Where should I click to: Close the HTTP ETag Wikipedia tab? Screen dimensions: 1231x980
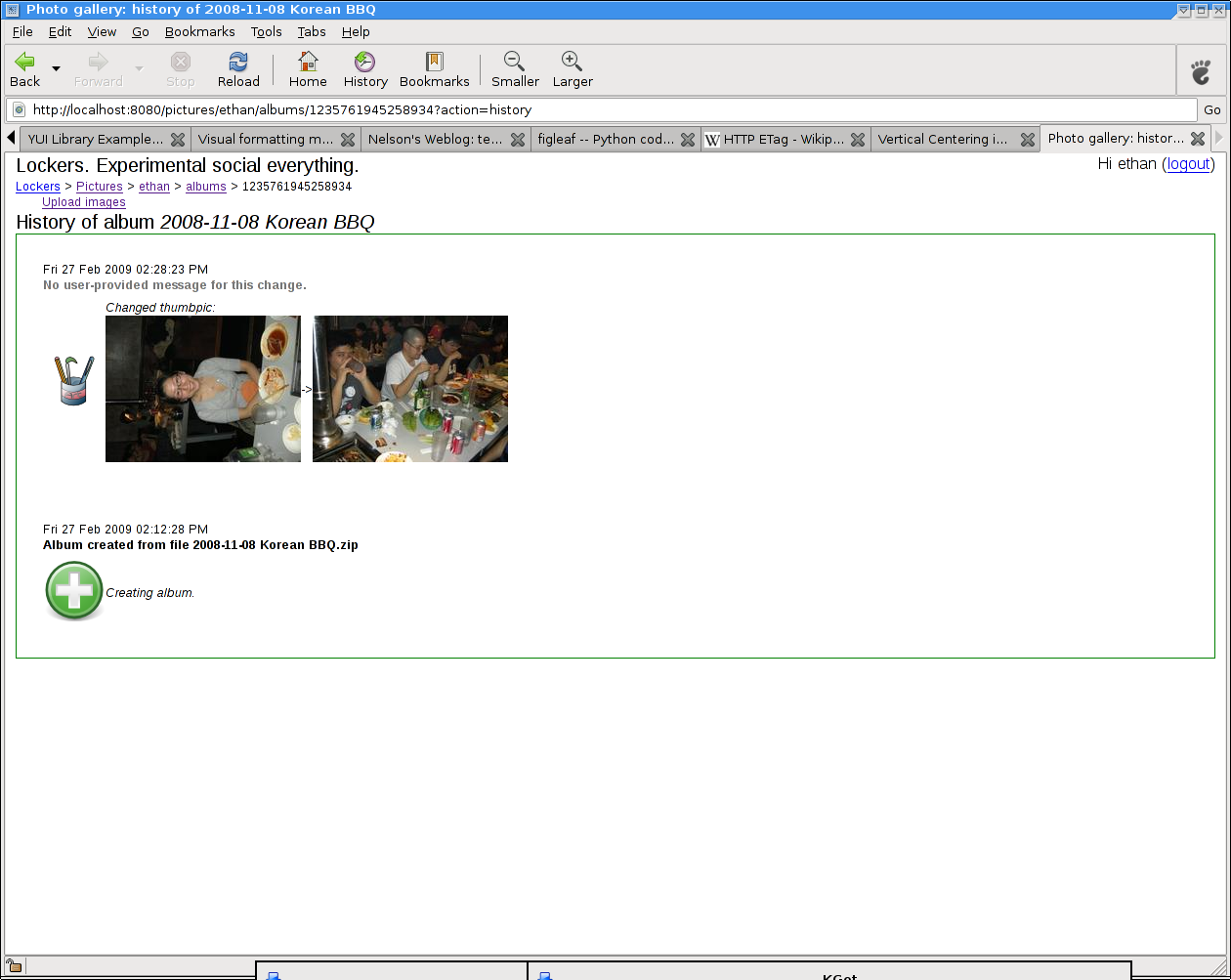858,140
